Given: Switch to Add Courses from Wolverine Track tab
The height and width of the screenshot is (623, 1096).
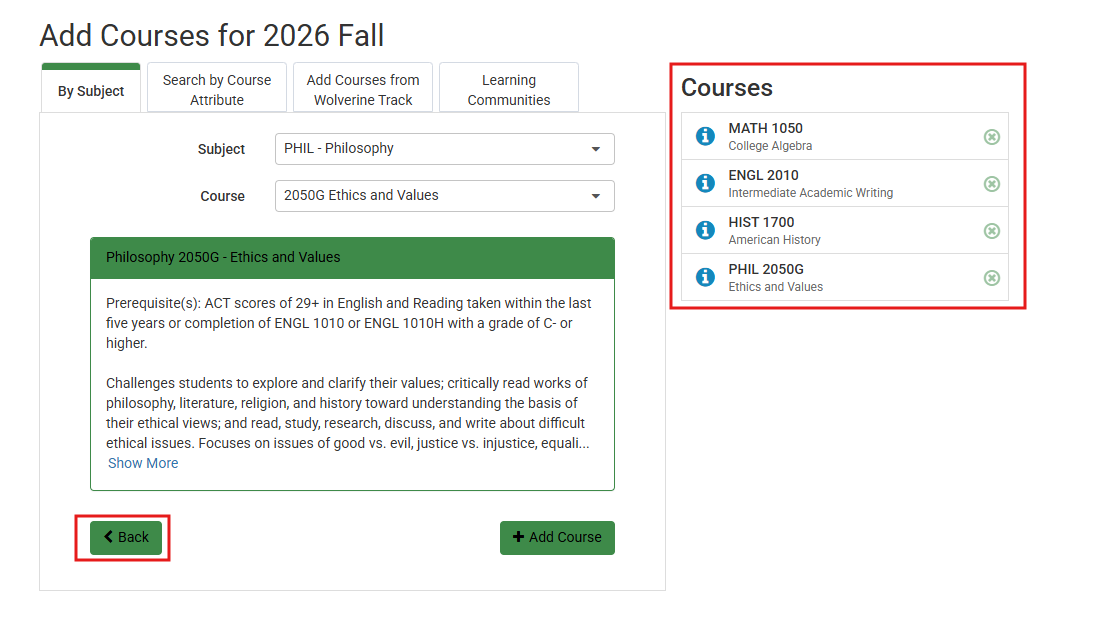Looking at the screenshot, I should [363, 88].
